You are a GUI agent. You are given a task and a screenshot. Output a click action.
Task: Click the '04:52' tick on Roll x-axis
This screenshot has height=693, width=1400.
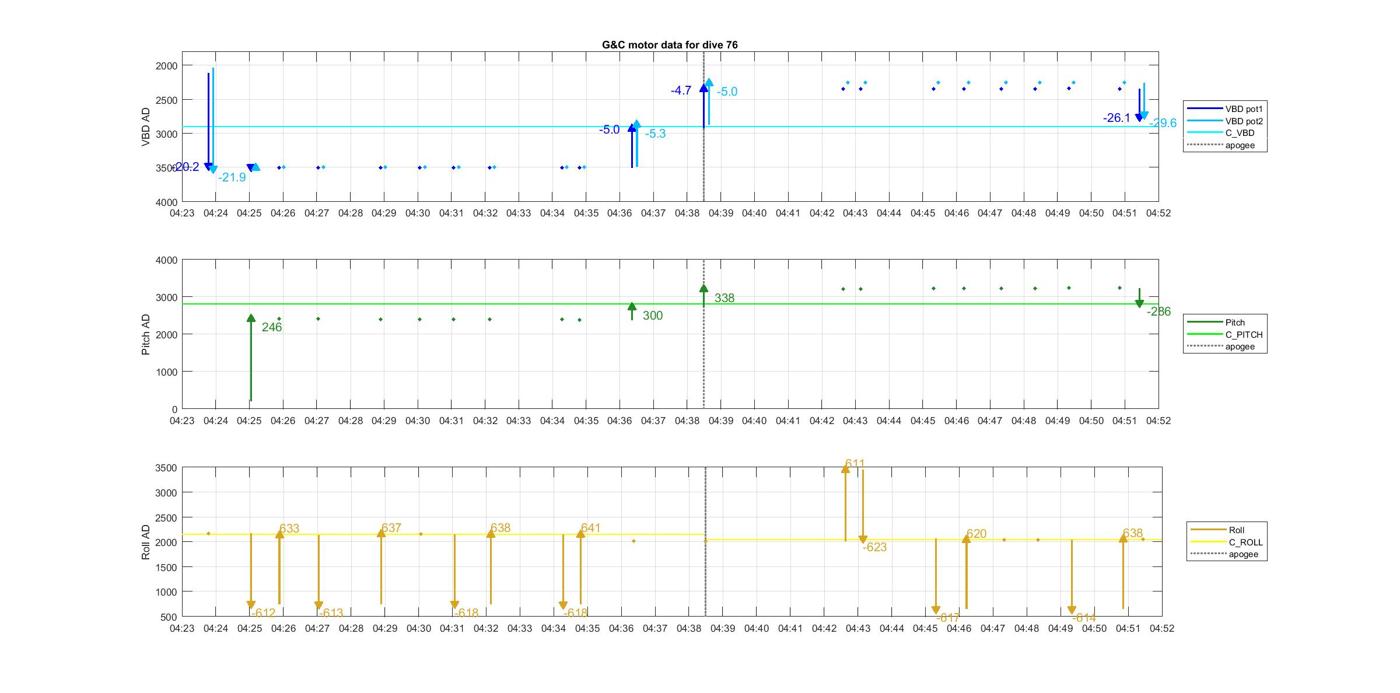[1161, 629]
